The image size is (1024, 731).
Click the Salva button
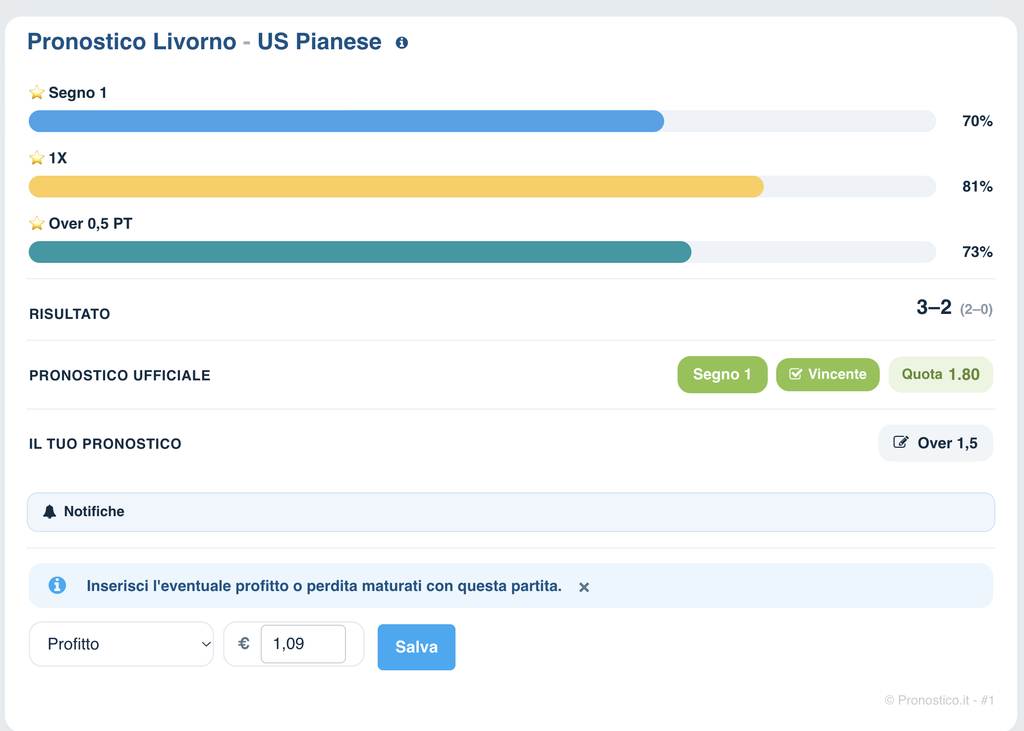click(x=416, y=647)
